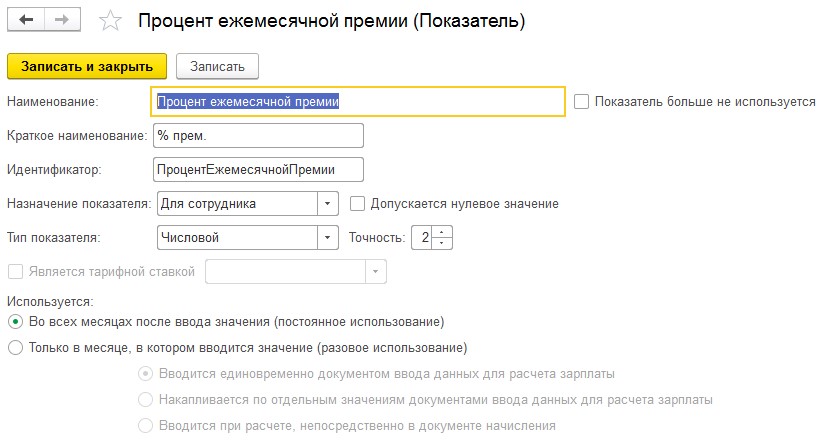This screenshot has width=823, height=442.
Task: Enable Показатель больше не используется checkbox
Action: [x=582, y=101]
